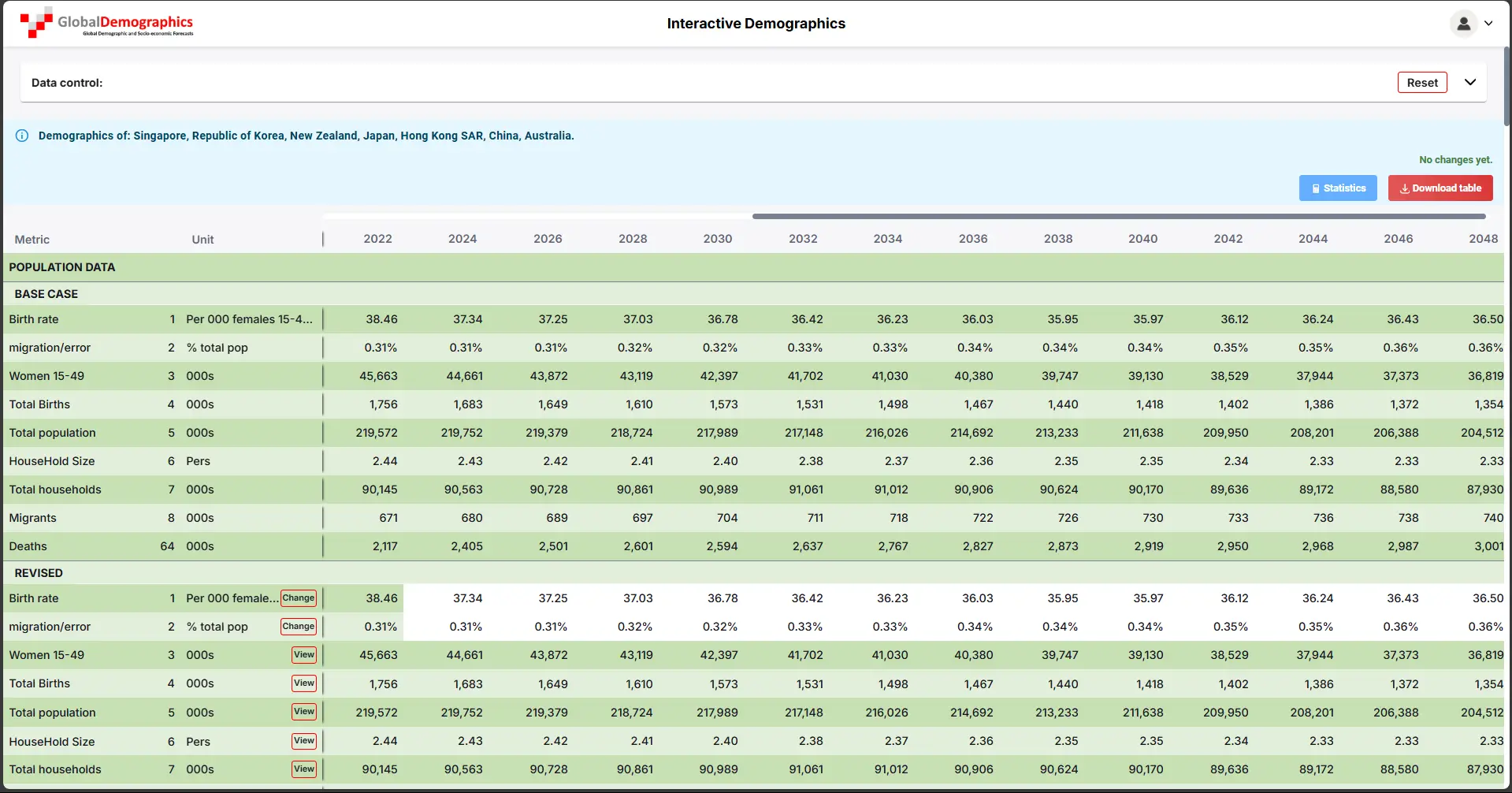
Task: View revised Women 15-49 details
Action: pyautogui.click(x=304, y=655)
